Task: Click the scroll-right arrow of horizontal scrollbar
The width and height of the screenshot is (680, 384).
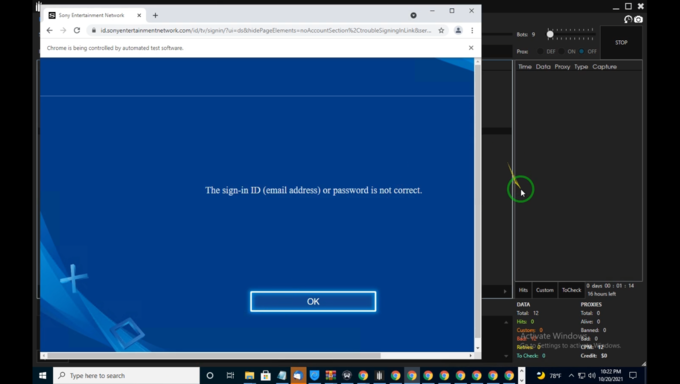Action: tap(471, 356)
